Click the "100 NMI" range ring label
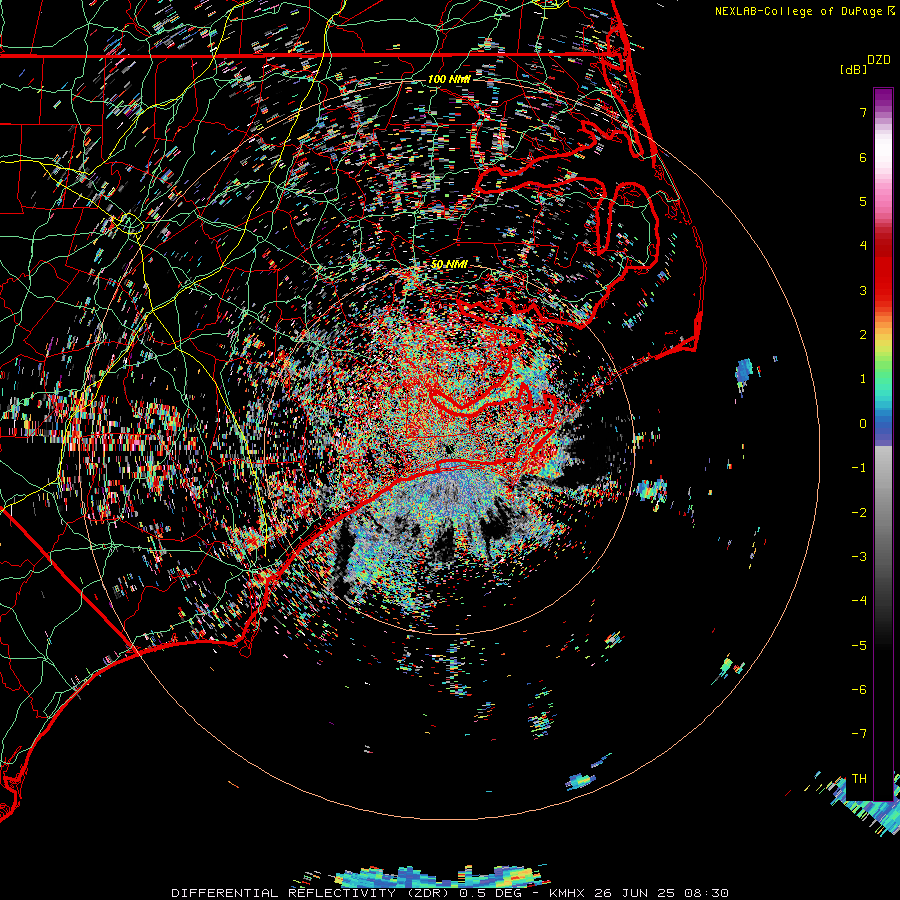 point(449,79)
